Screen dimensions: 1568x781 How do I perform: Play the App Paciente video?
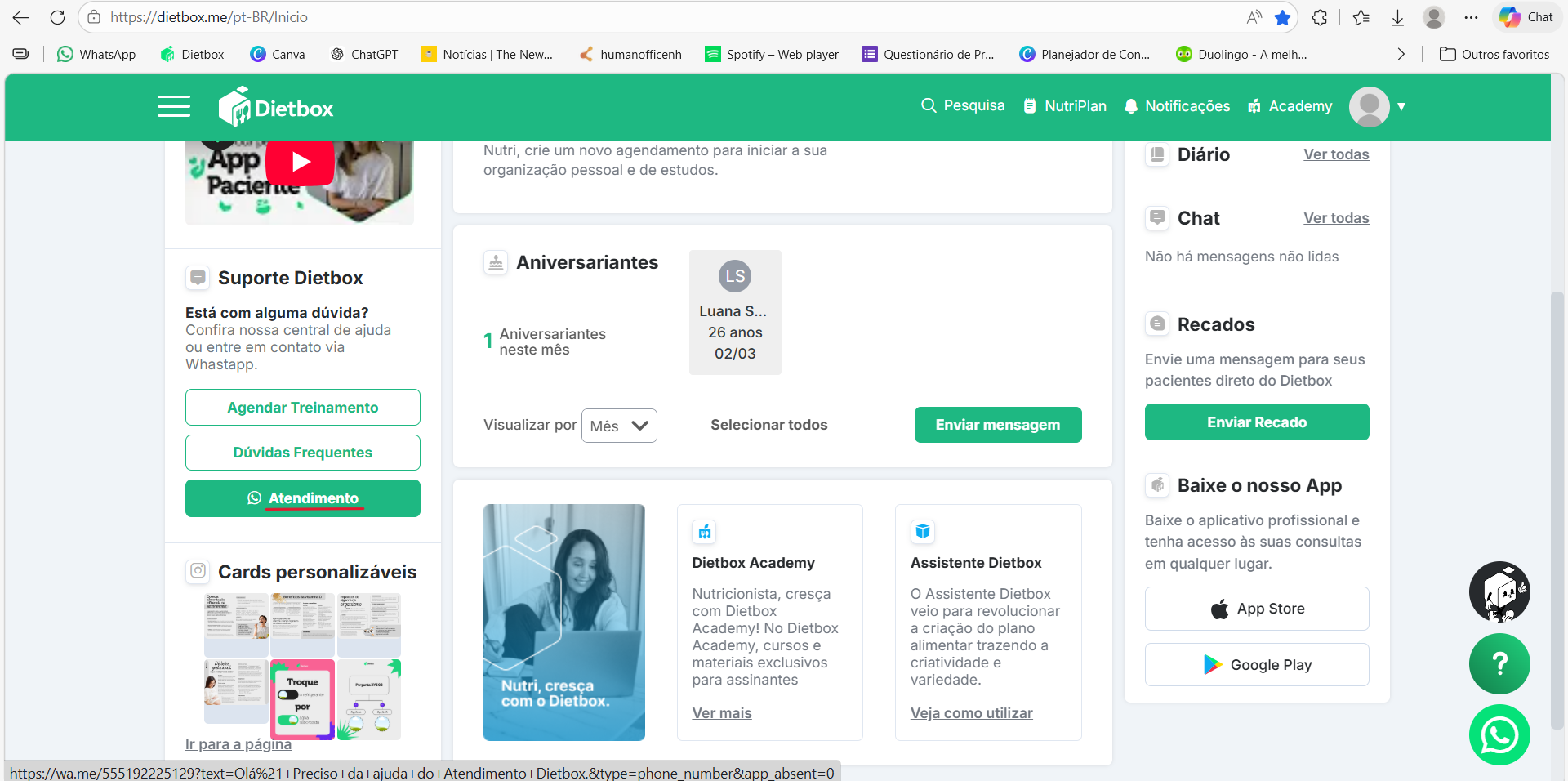pyautogui.click(x=300, y=162)
